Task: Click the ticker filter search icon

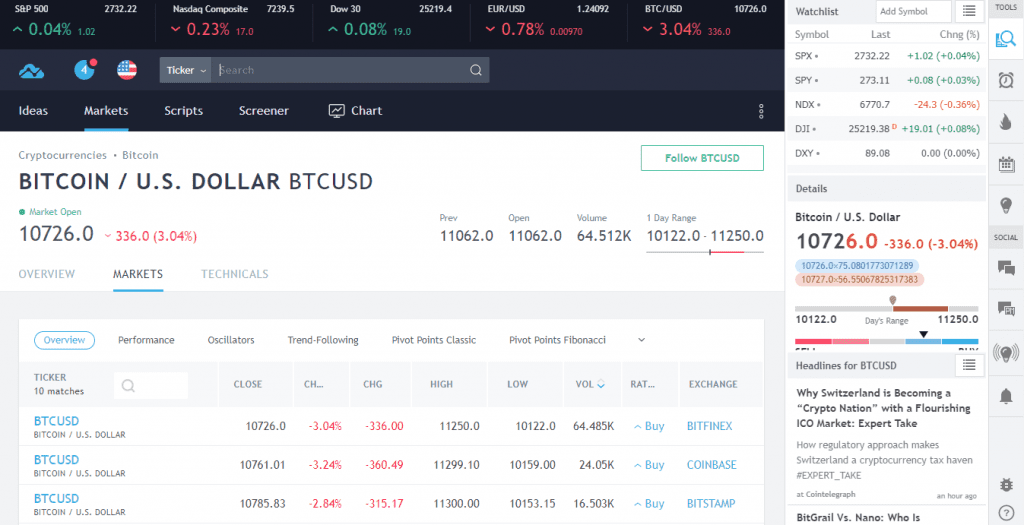Action: [128, 385]
